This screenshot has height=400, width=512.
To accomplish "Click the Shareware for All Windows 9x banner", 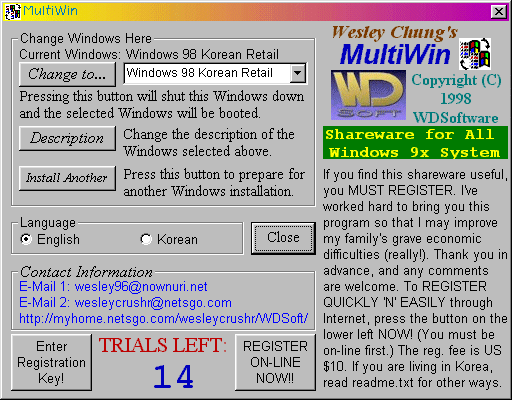I will (x=415, y=143).
